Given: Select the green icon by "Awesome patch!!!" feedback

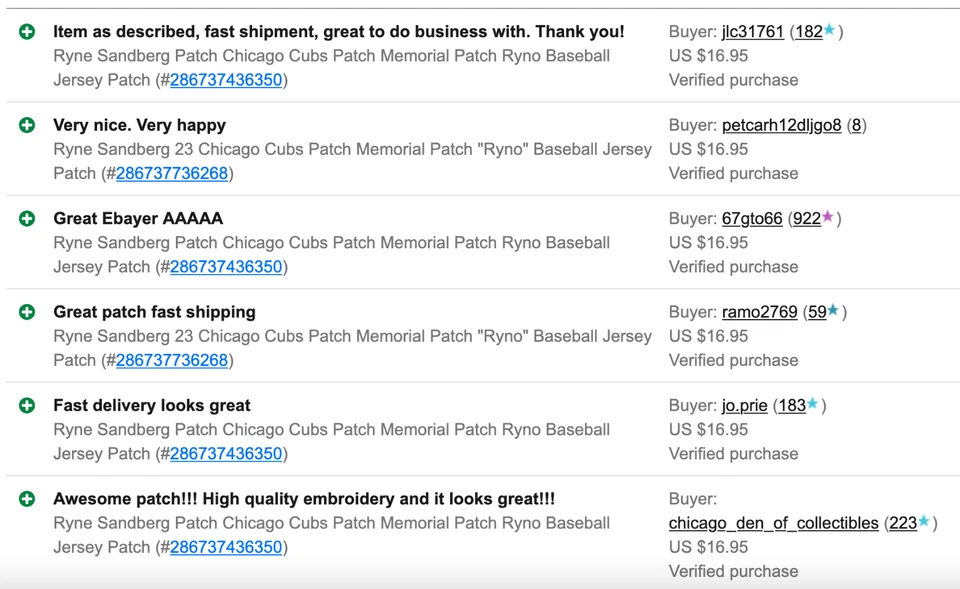Looking at the screenshot, I should (27, 499).
